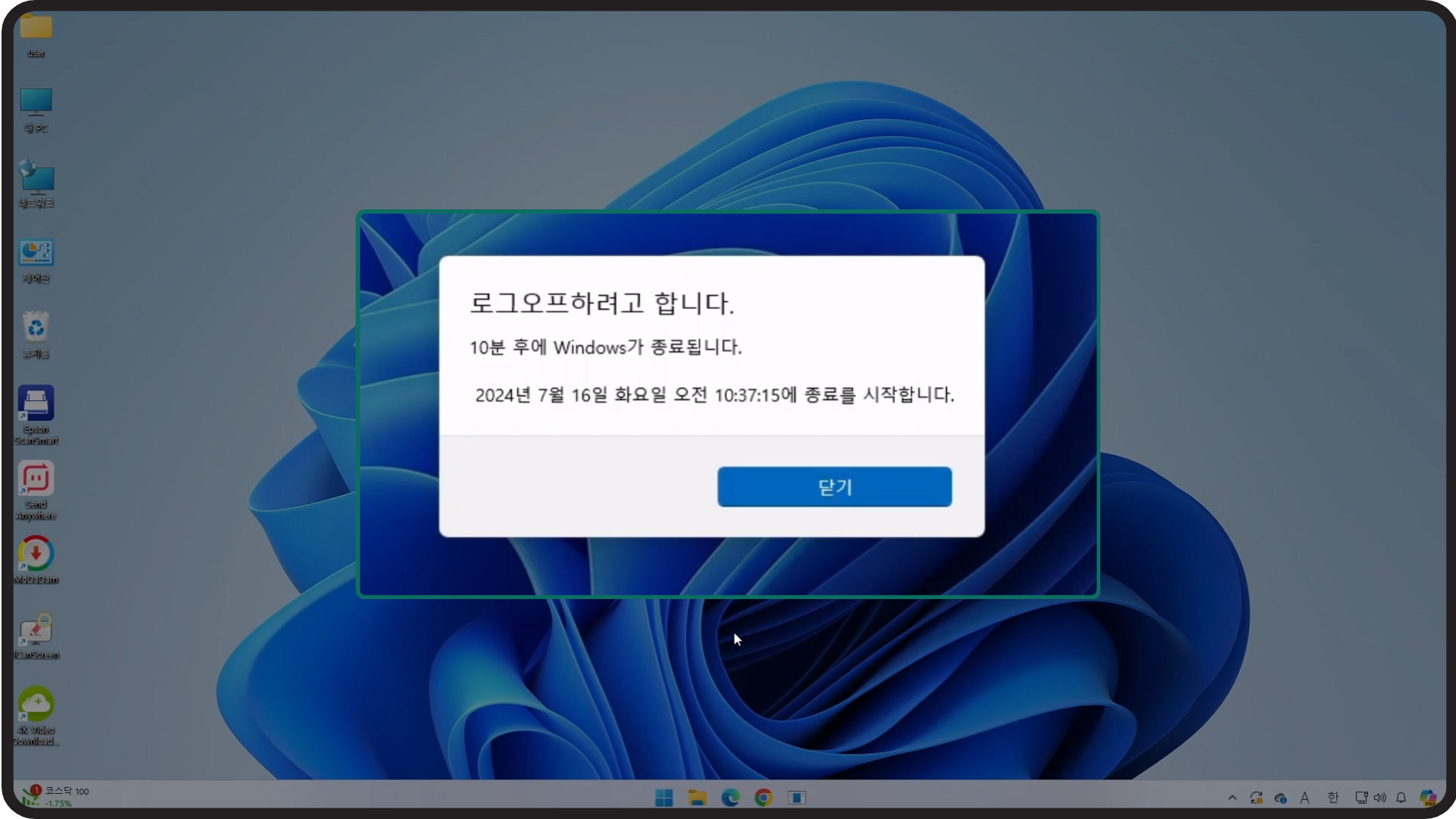
Task: Expand the hidden system tray icons chevron
Action: (1232, 798)
